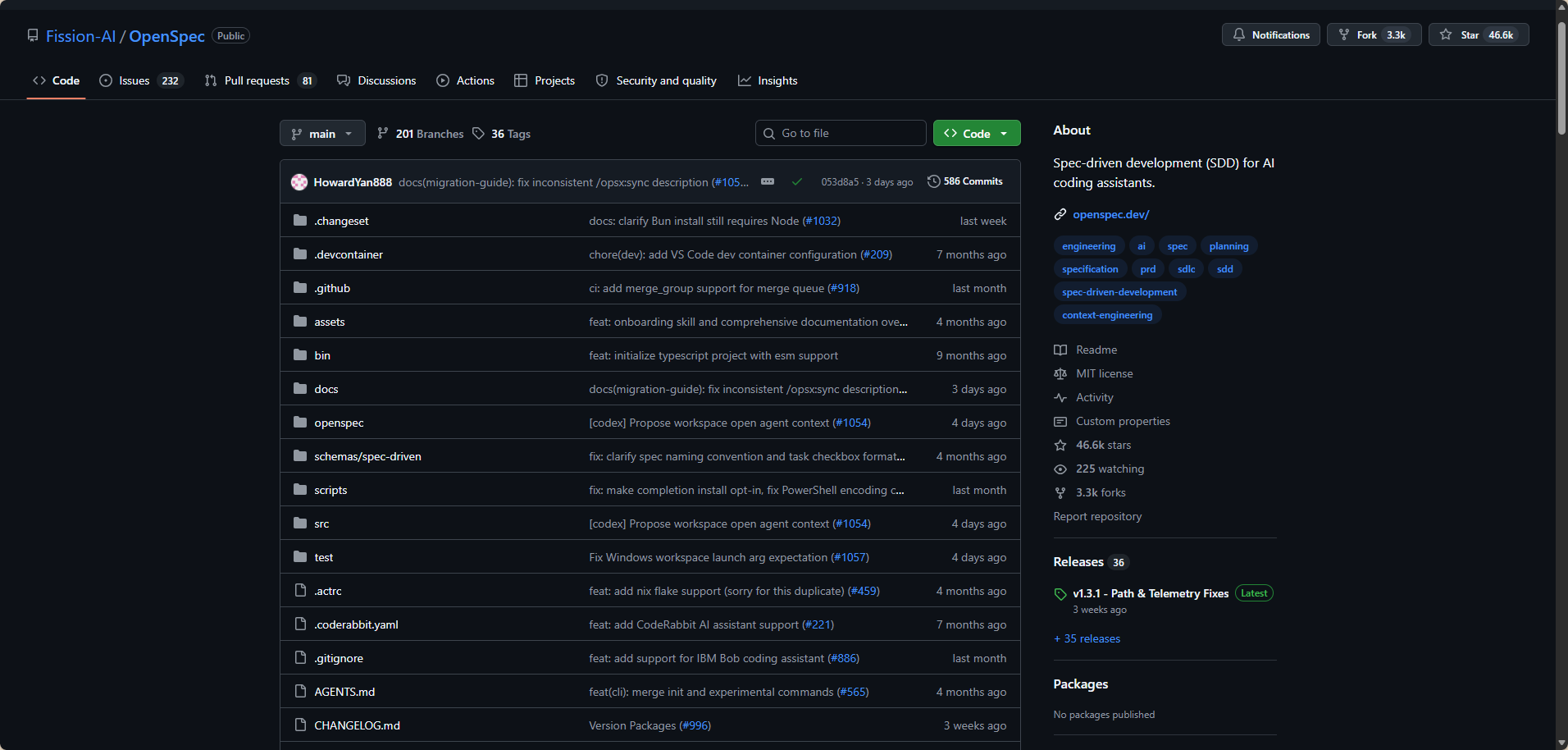The height and width of the screenshot is (750, 1568).
Task: Select the spec-driven-development topic tag
Action: tap(1119, 292)
